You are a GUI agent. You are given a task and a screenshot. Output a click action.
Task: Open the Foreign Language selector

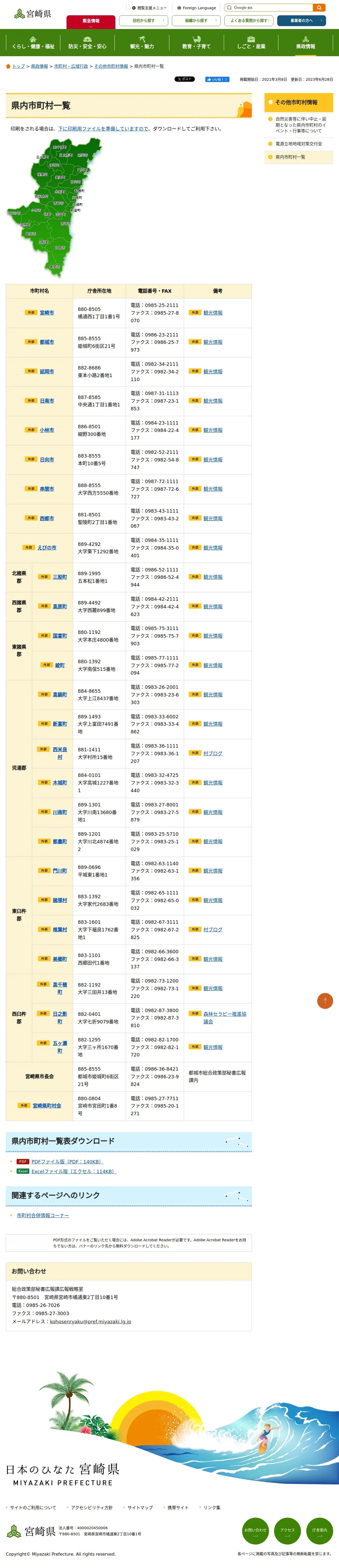click(x=197, y=8)
